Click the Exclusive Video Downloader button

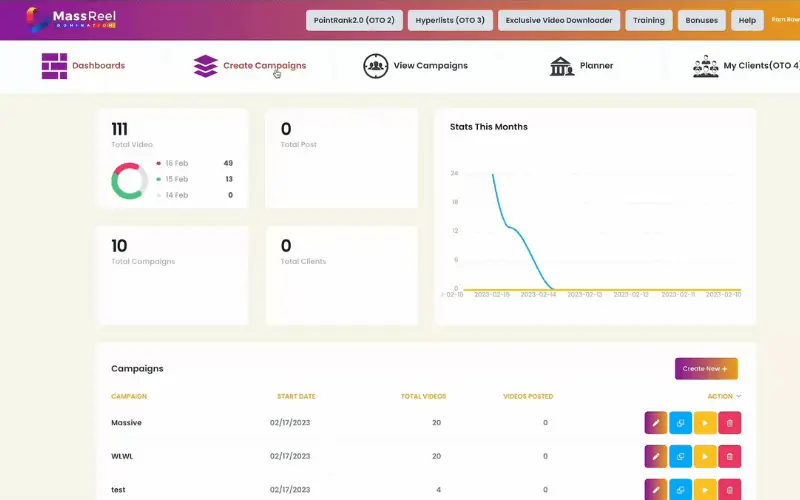coord(559,20)
